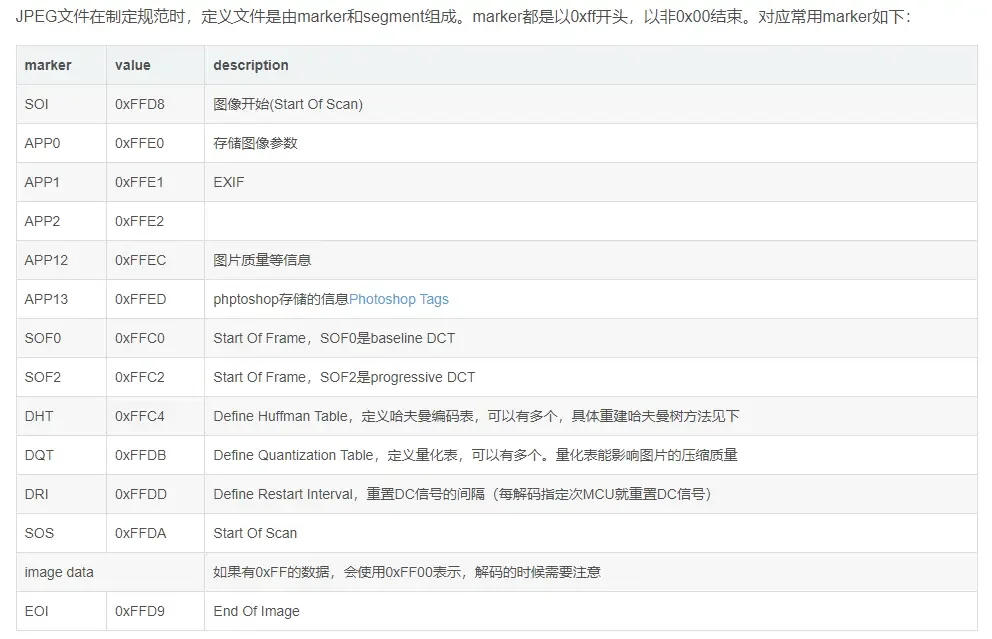Click the APP13 marker cell

click(x=61, y=299)
